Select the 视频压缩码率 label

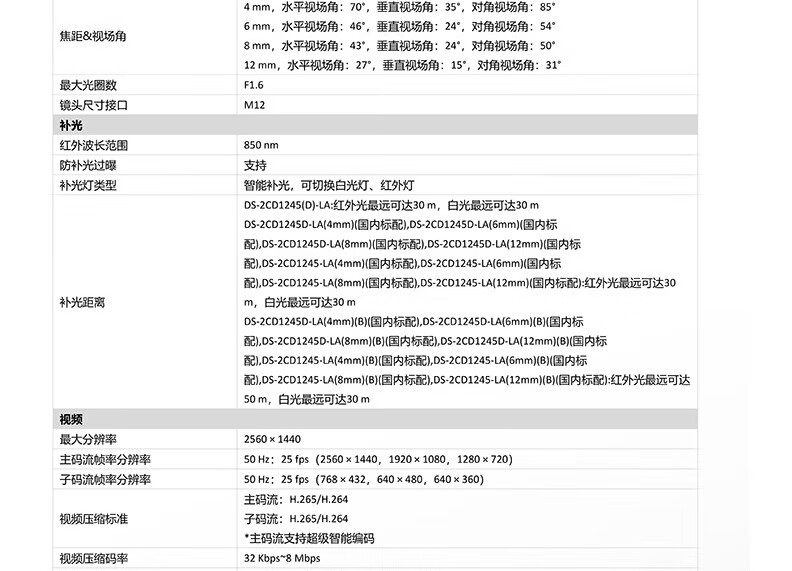(x=94, y=558)
